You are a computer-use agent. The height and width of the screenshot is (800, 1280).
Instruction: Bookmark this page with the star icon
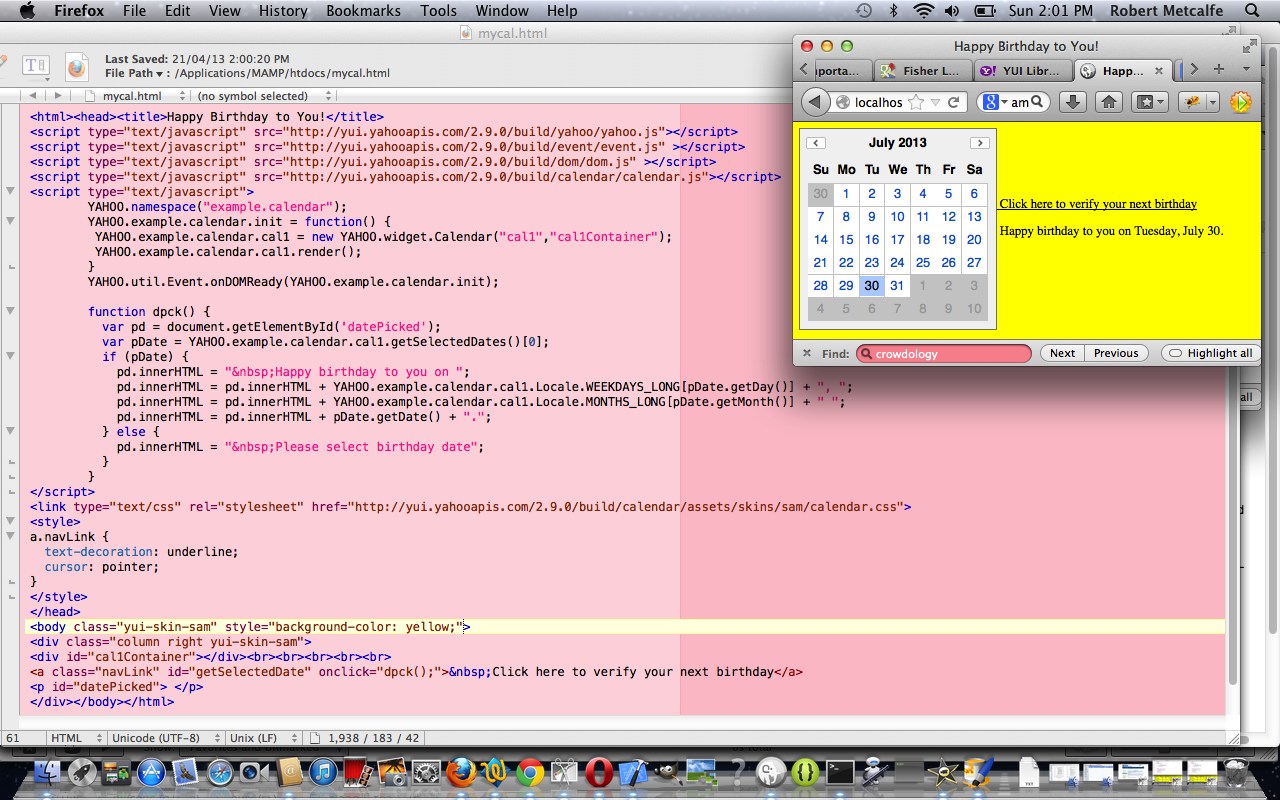coord(915,102)
